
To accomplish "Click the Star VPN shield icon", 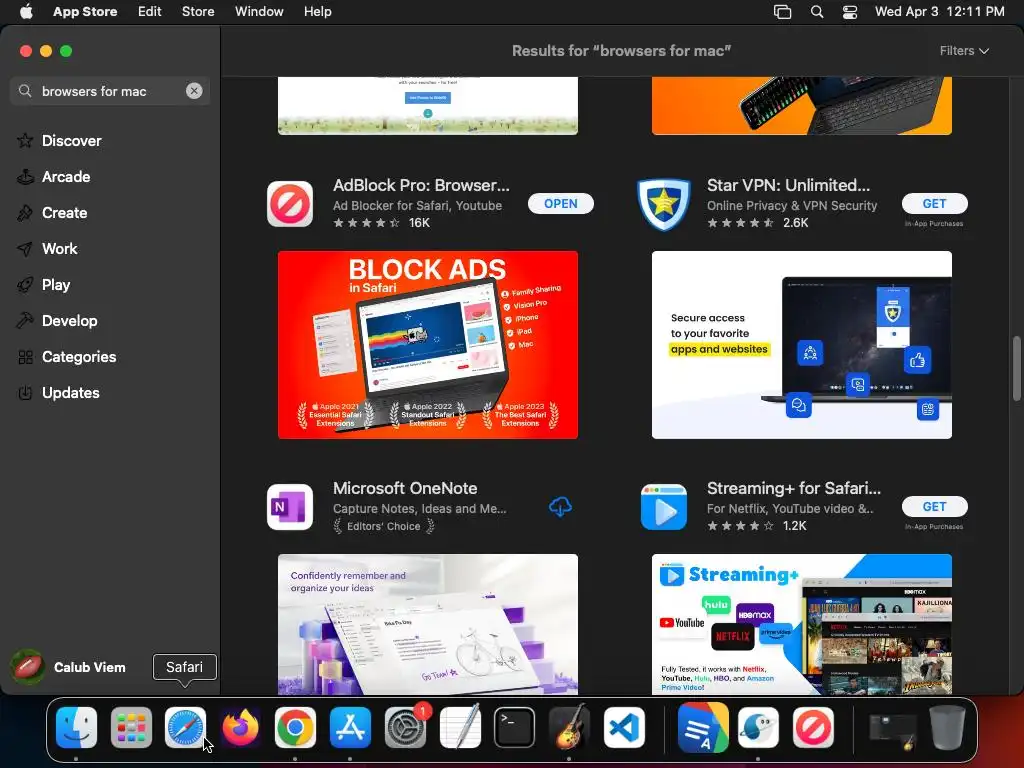I will [664, 204].
